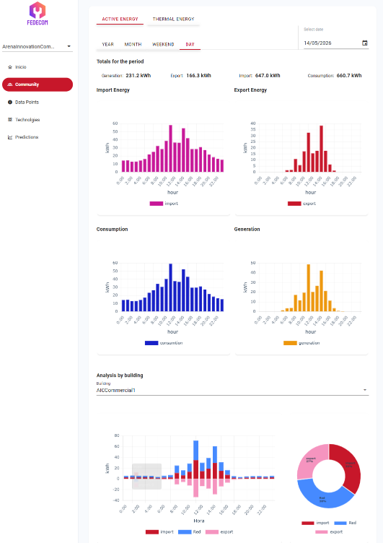Screen dimensions: 383x543
Task: Click the pink export swatch under donut chart
Action: (x=322, y=532)
